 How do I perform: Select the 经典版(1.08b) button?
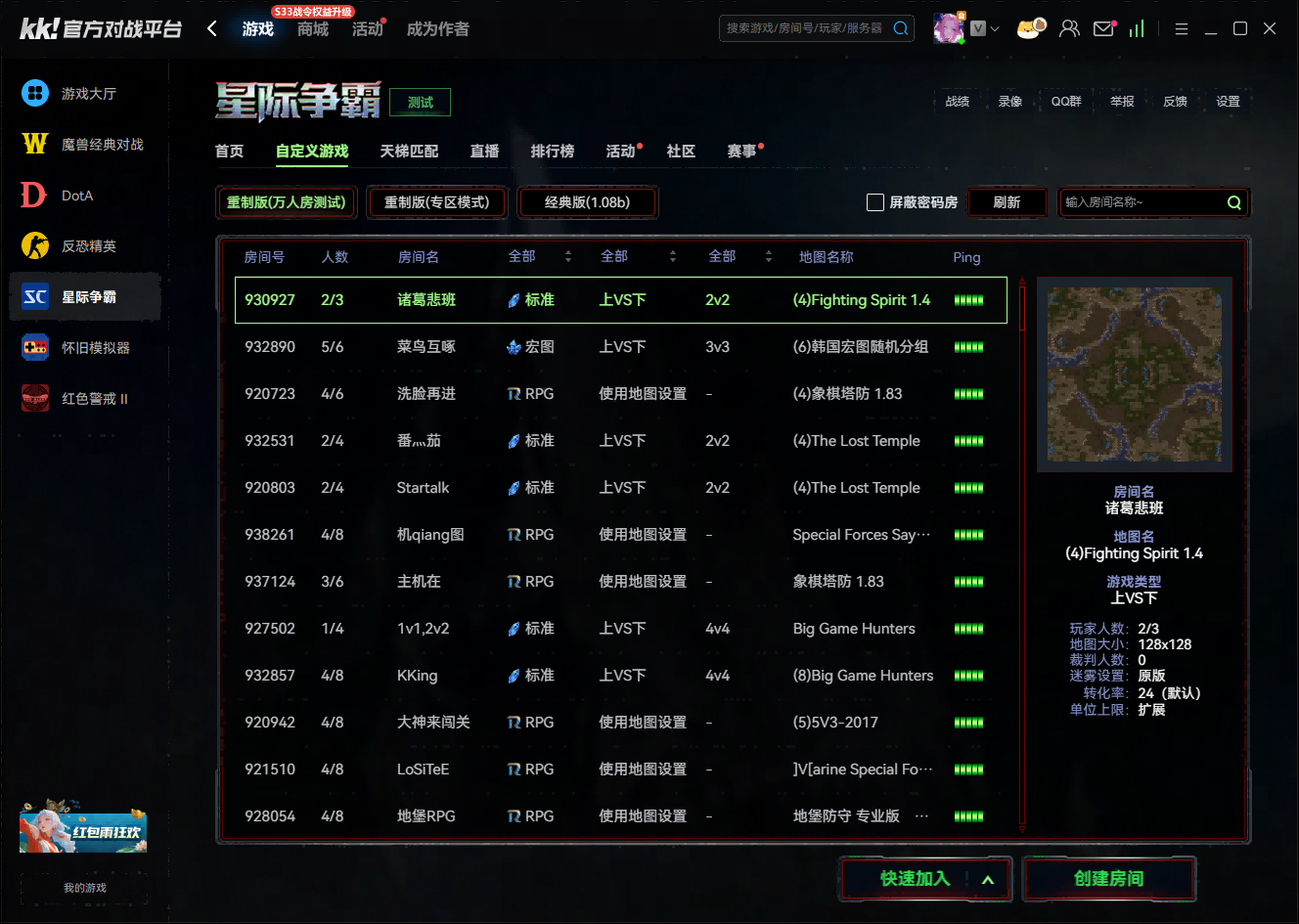click(x=587, y=202)
